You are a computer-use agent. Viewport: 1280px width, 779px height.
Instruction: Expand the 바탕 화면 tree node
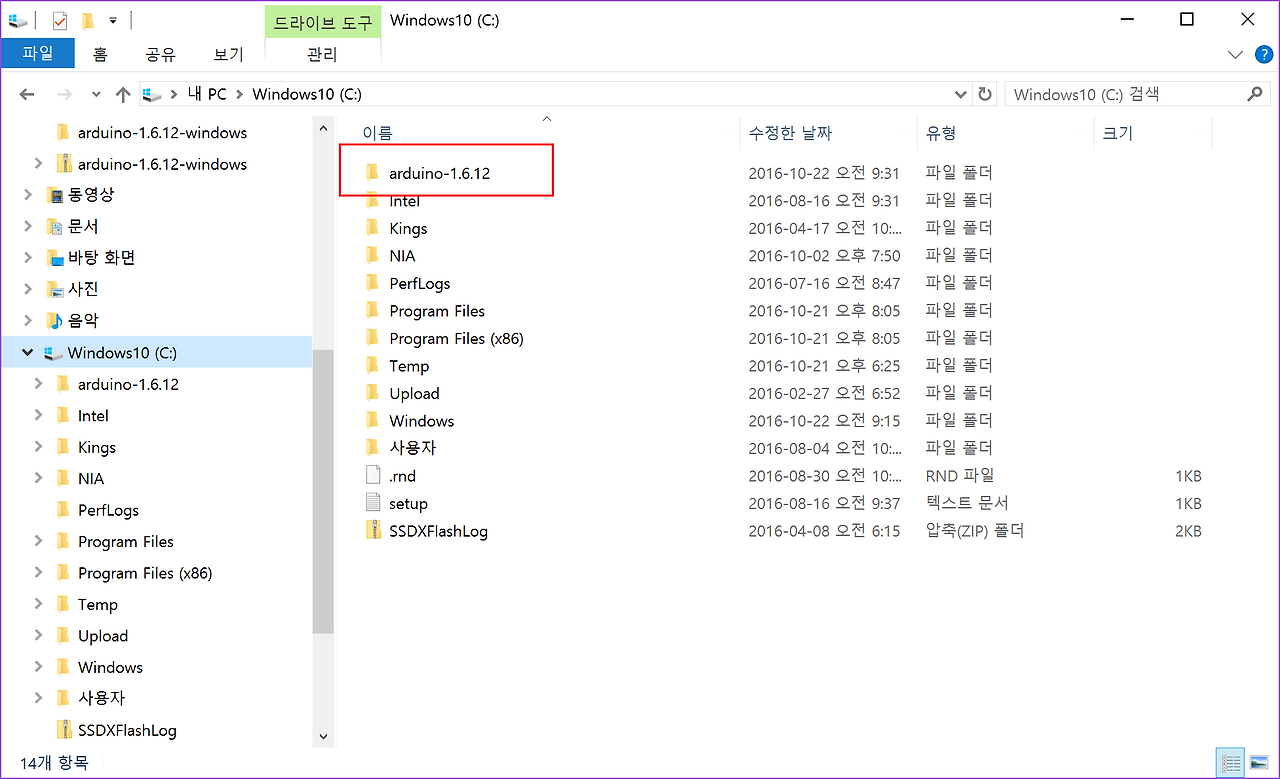(x=28, y=258)
